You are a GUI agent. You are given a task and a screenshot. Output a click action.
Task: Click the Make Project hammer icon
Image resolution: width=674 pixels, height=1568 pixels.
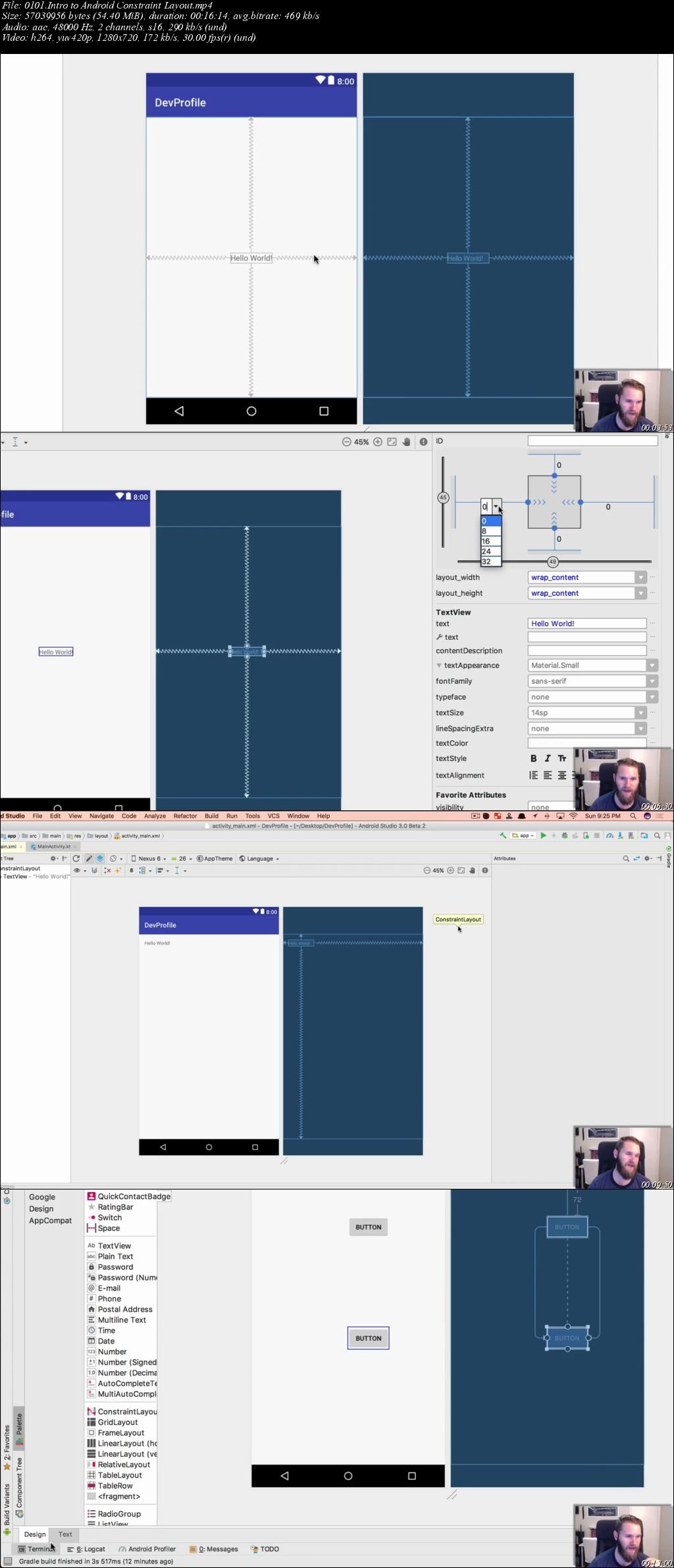[503, 835]
